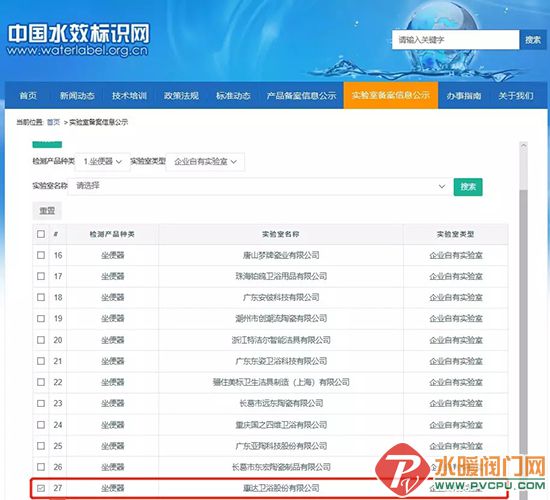Click the 首页 breadcrumb link
The width and height of the screenshot is (550, 500).
tap(53, 122)
